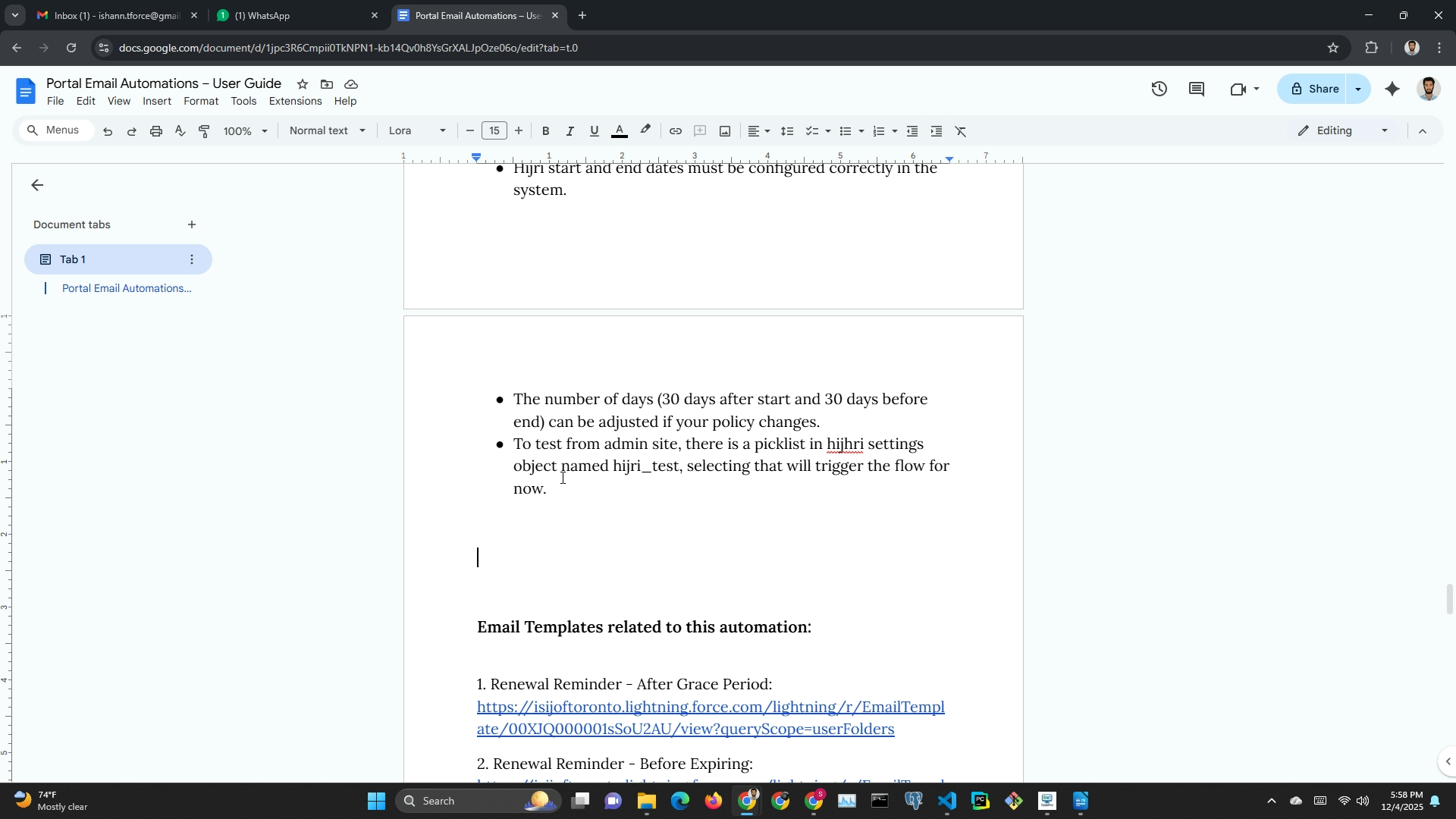This screenshot has width=1456, height=819.
Task: Toggle bold formatting
Action: (545, 131)
